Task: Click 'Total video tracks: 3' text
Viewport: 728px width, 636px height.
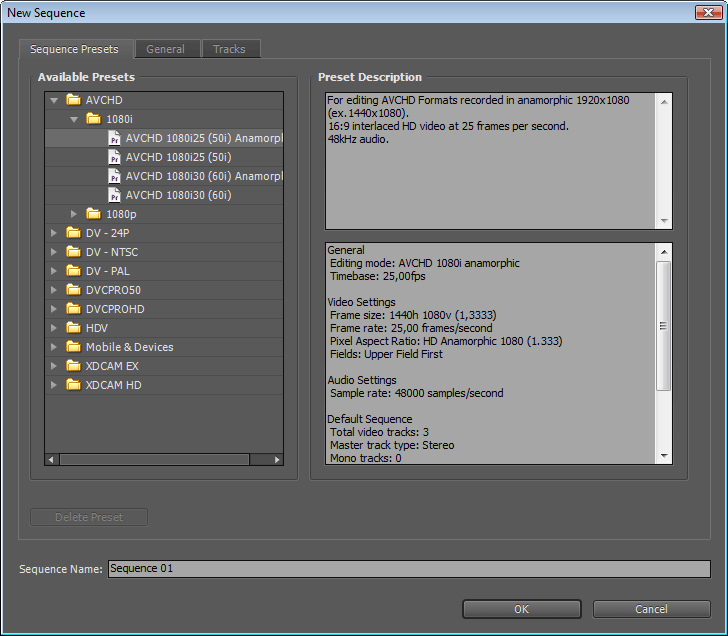Action: tap(379, 432)
